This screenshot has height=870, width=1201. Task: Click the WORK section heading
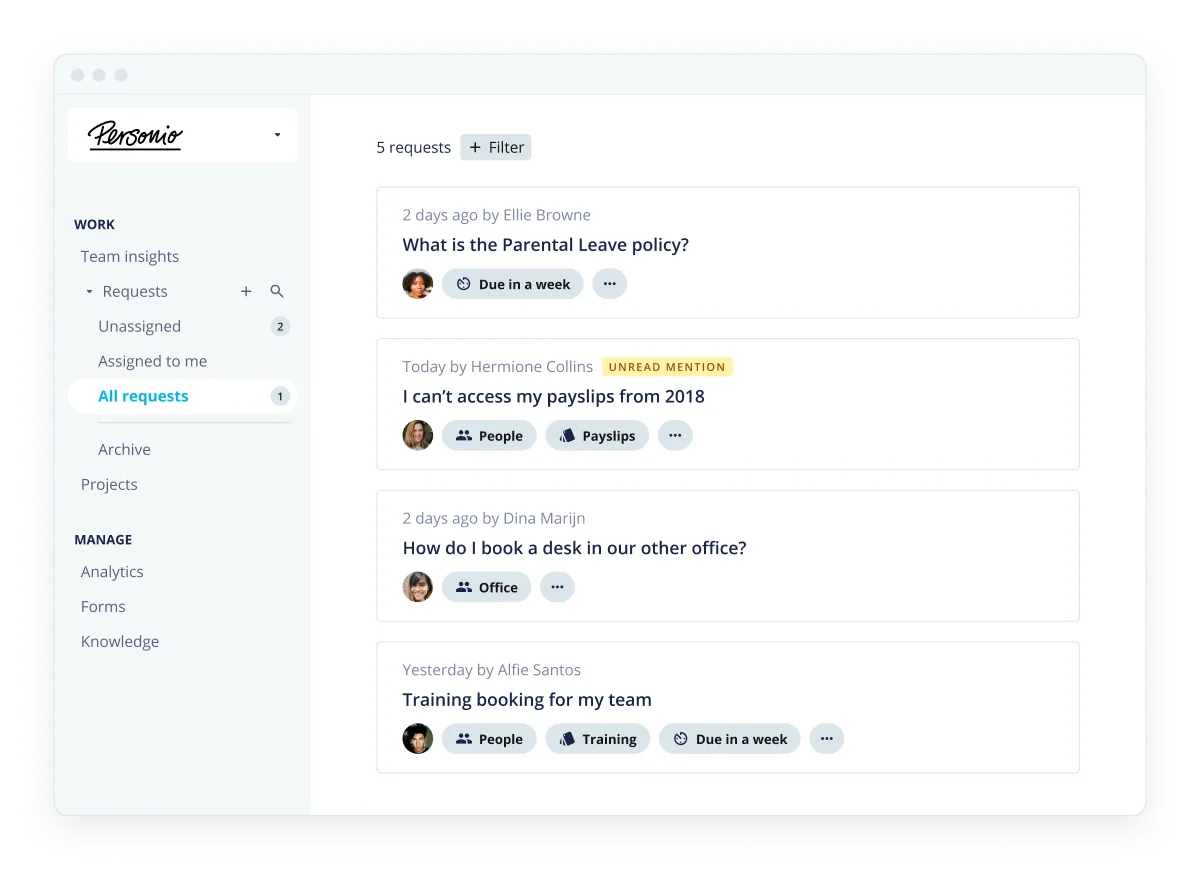pyautogui.click(x=94, y=224)
